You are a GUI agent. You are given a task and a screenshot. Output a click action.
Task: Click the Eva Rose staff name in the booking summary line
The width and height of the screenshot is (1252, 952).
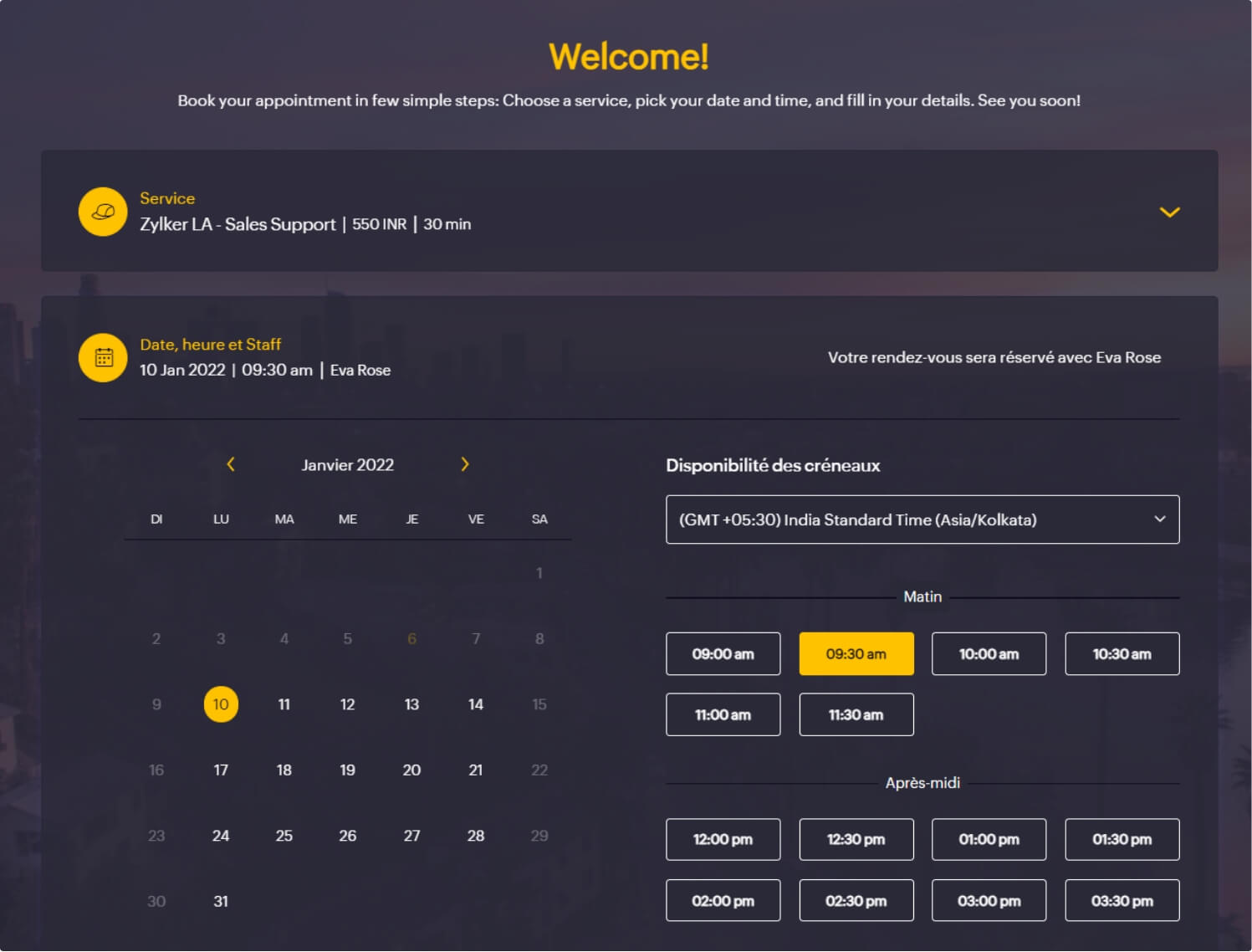pyautogui.click(x=360, y=370)
